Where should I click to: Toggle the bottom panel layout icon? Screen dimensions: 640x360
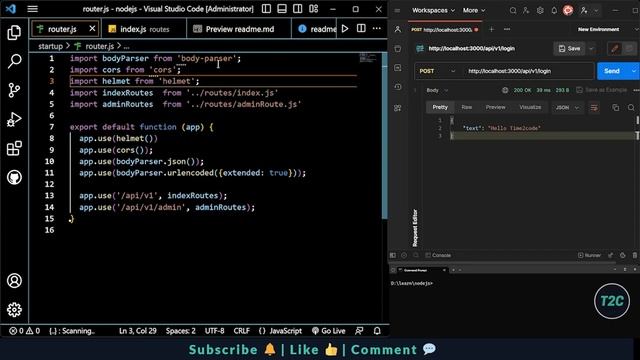click(282, 9)
